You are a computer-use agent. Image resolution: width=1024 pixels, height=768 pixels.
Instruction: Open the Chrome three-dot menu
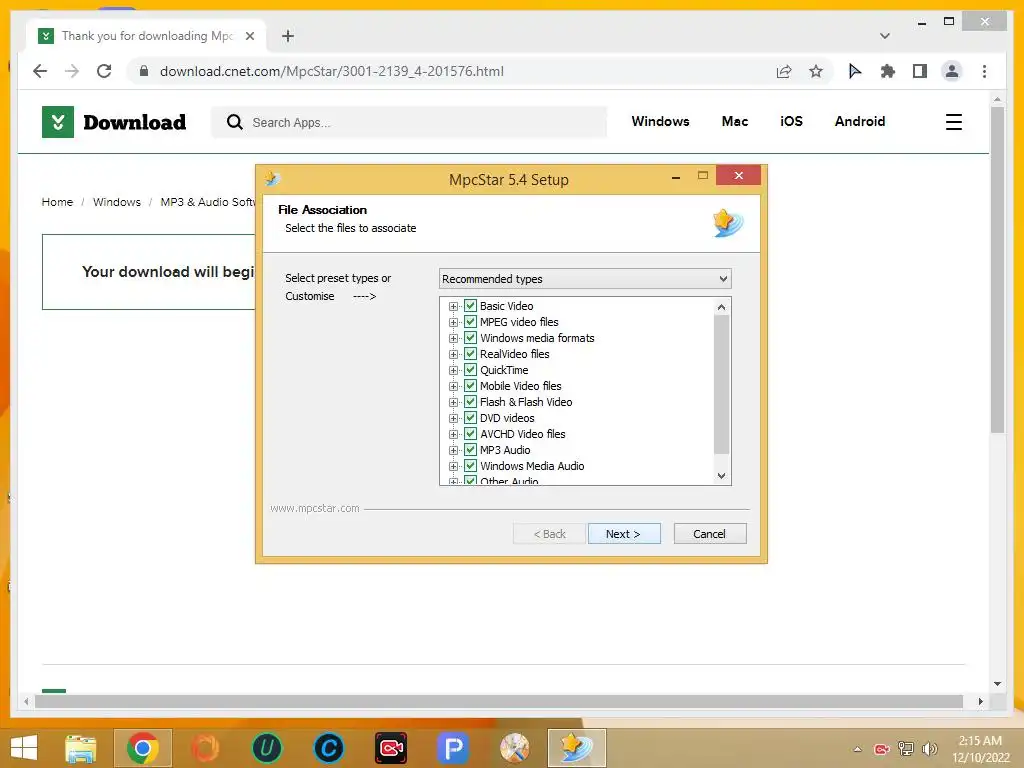click(984, 71)
